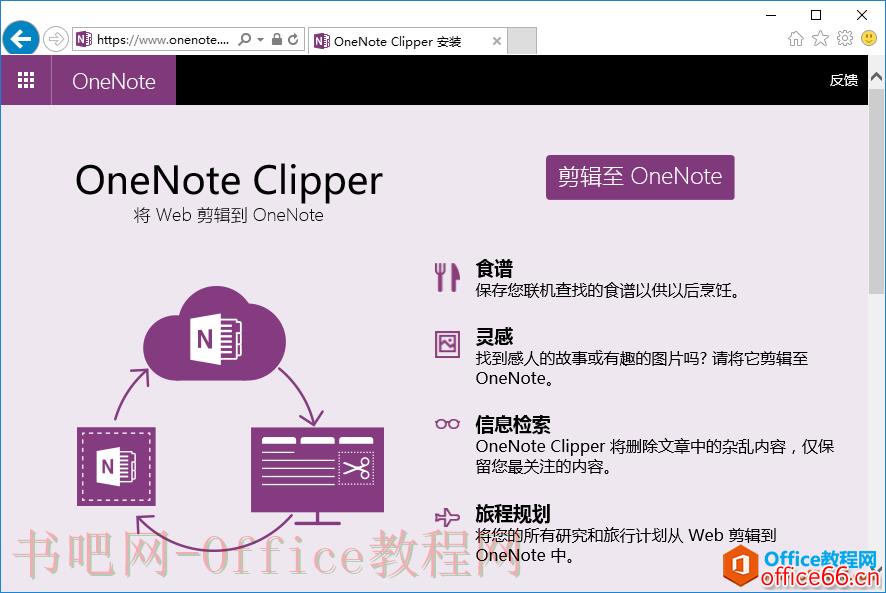Click the monitor with scissors illustration
The width and height of the screenshot is (886, 593).
click(317, 475)
